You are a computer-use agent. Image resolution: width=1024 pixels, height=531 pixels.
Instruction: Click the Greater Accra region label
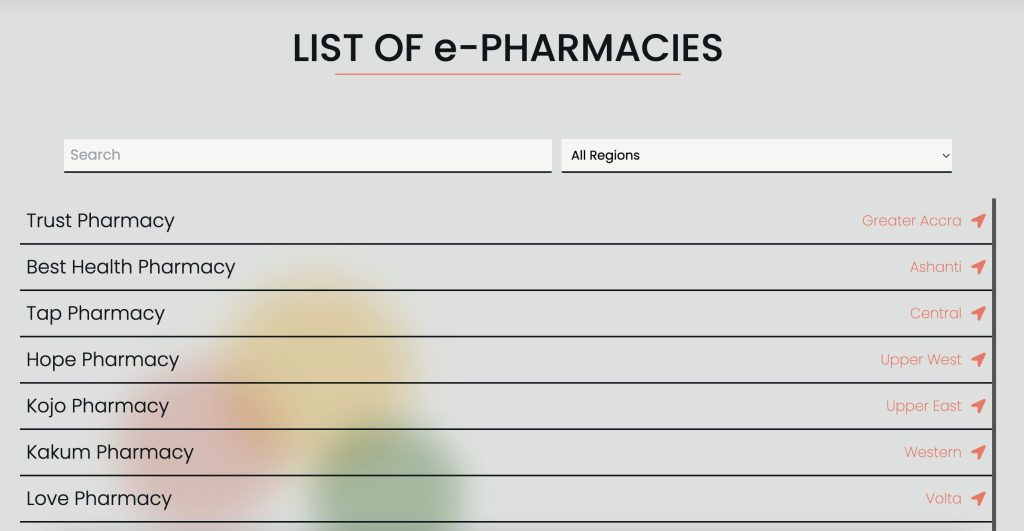click(911, 221)
